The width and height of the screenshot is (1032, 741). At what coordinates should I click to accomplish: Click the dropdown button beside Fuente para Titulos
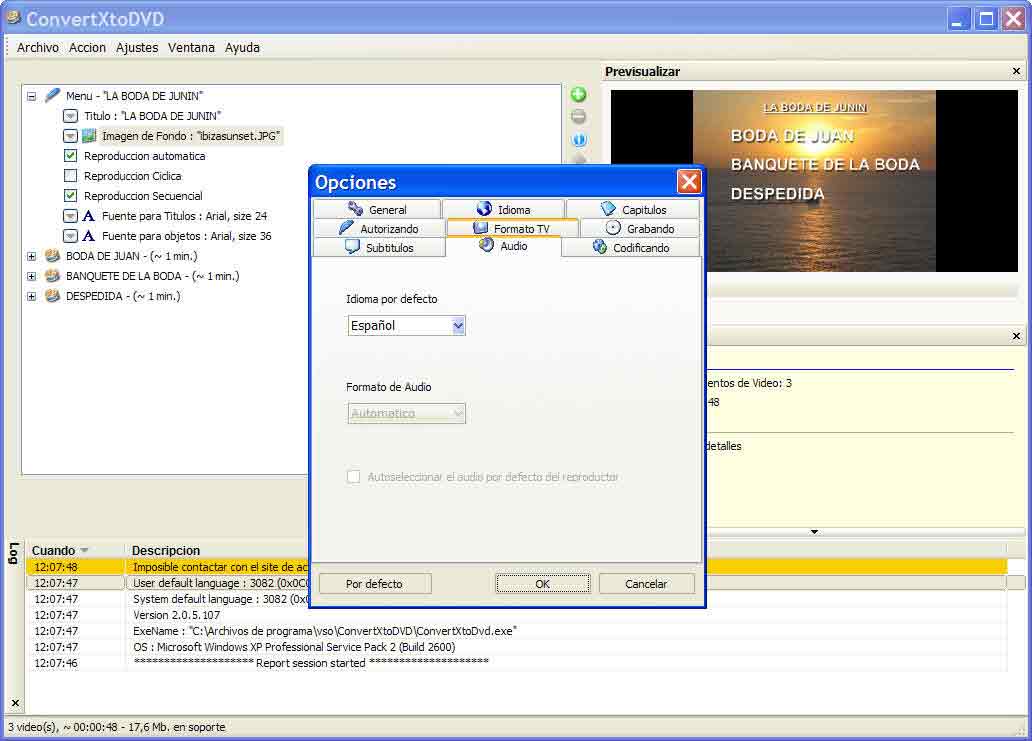click(70, 216)
